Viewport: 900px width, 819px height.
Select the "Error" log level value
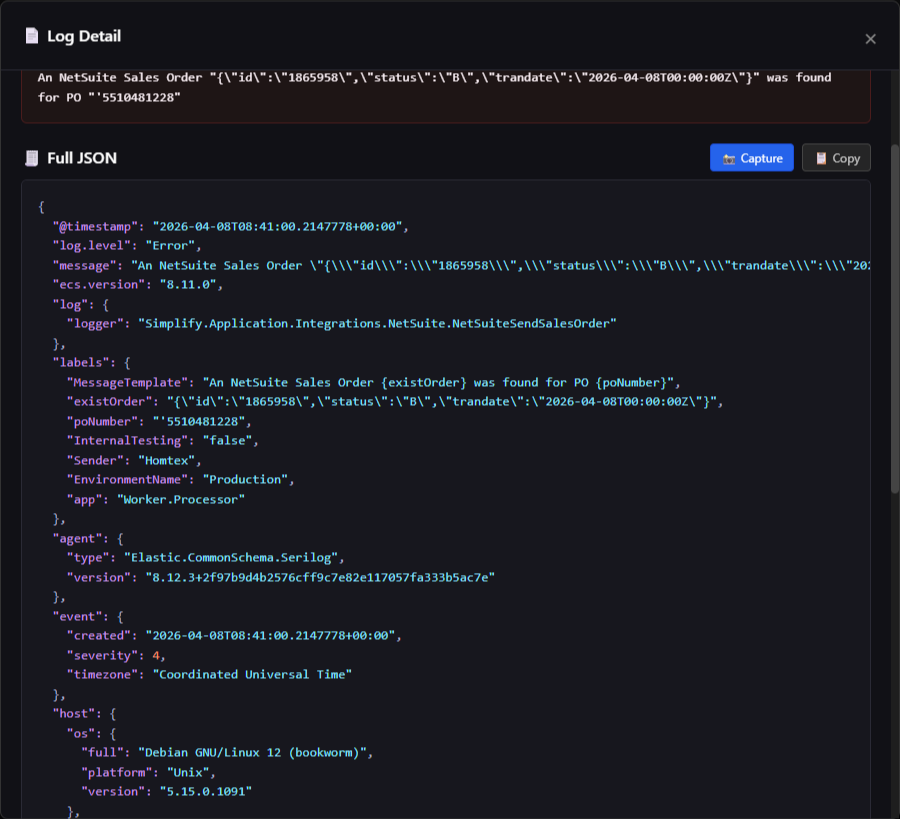click(x=173, y=245)
